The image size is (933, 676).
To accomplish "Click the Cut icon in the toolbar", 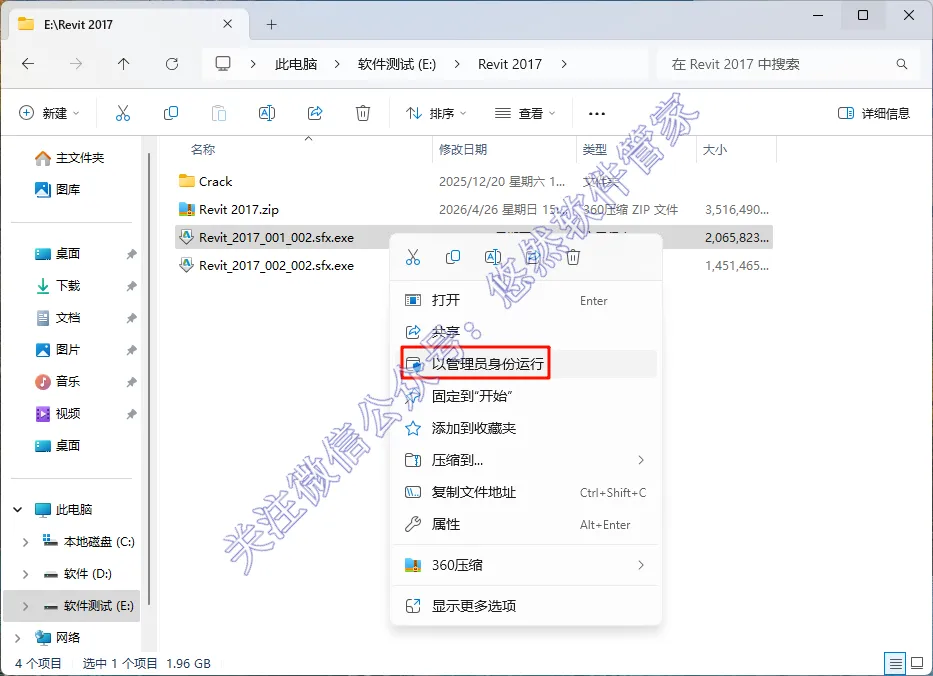I will tap(123, 113).
